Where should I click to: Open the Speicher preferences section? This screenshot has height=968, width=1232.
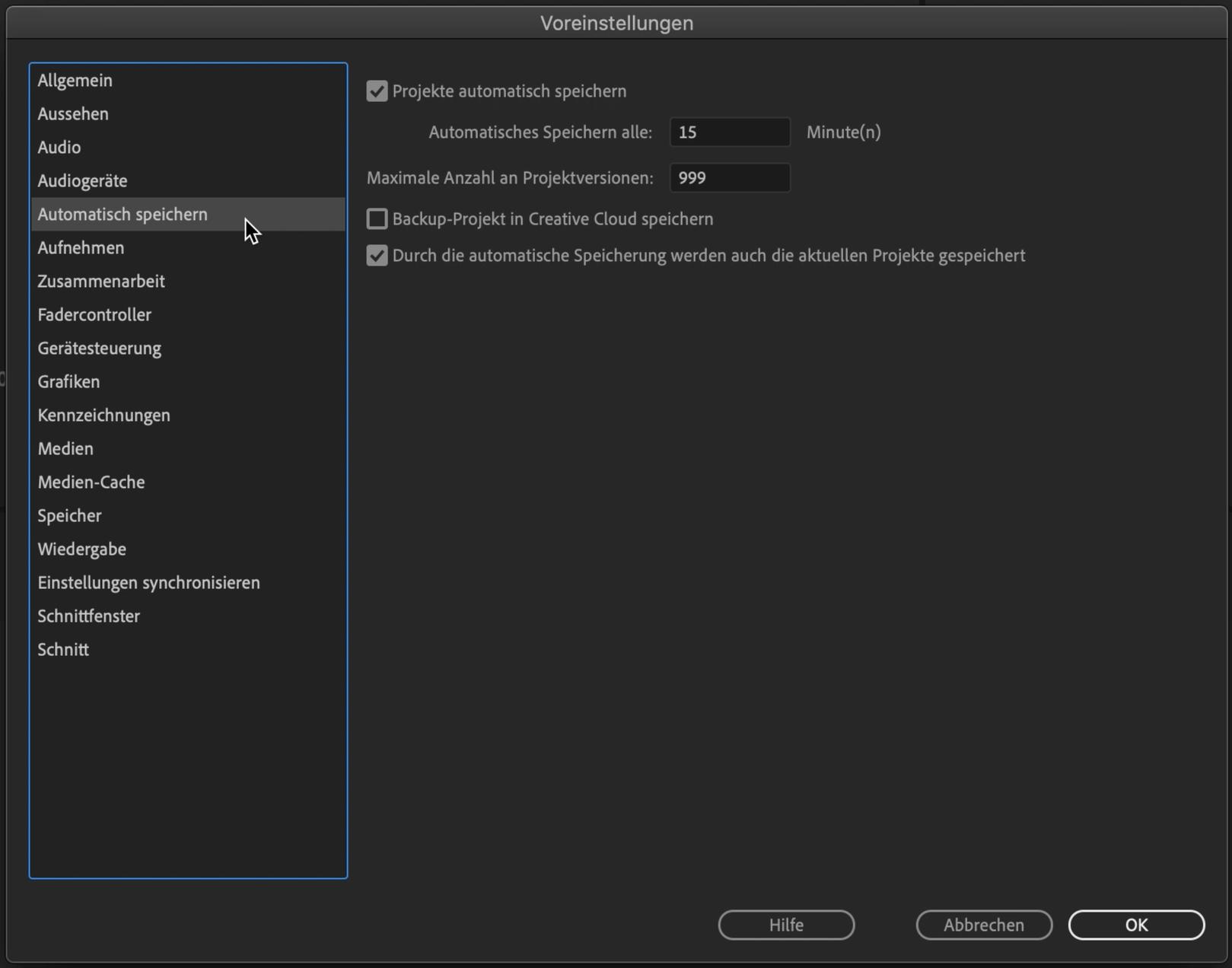(x=69, y=516)
